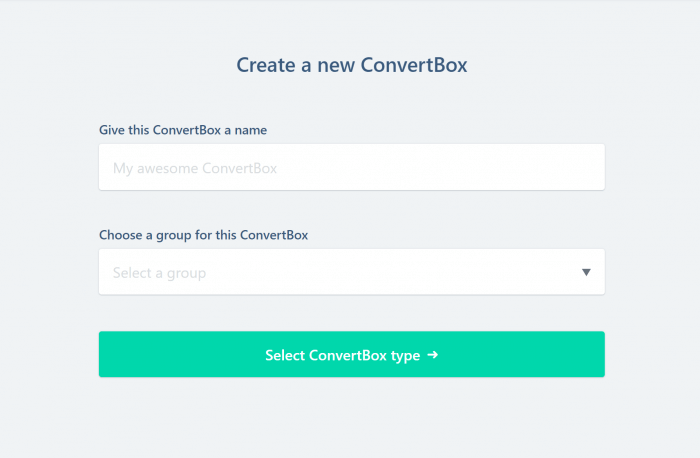Proceed by clicking the green type button
The width and height of the screenshot is (700, 458).
click(352, 354)
